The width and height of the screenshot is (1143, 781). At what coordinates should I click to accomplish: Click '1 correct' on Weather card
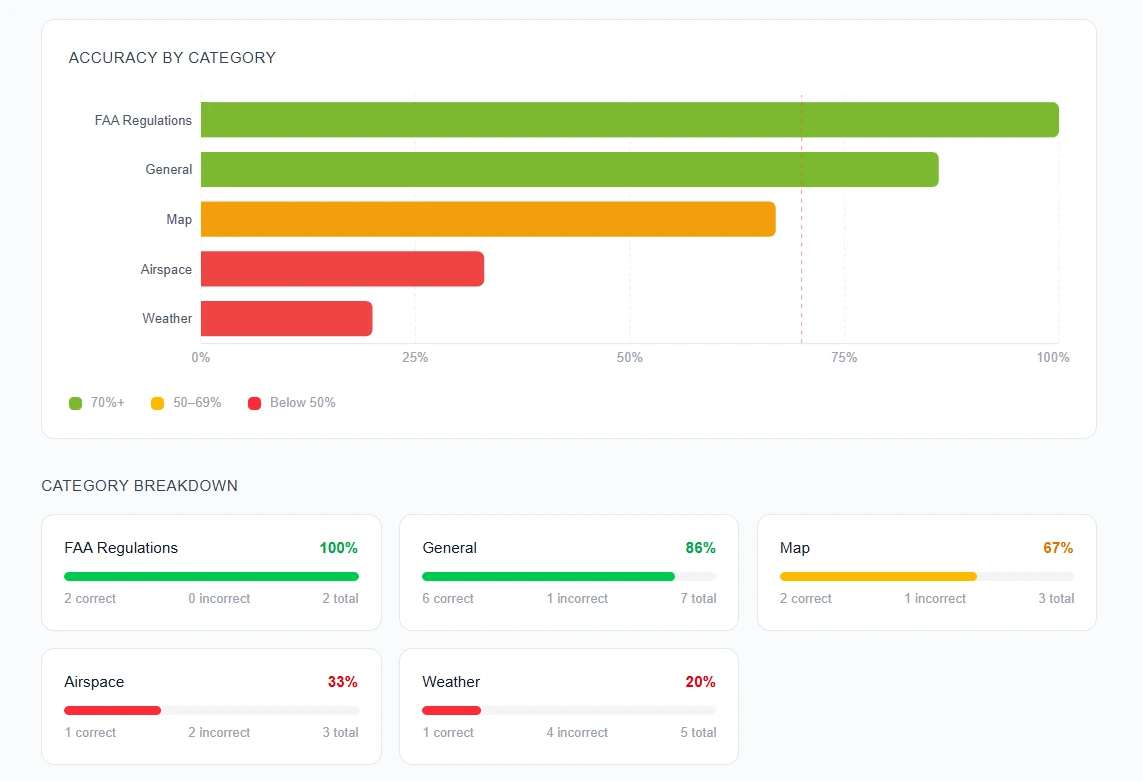[448, 732]
